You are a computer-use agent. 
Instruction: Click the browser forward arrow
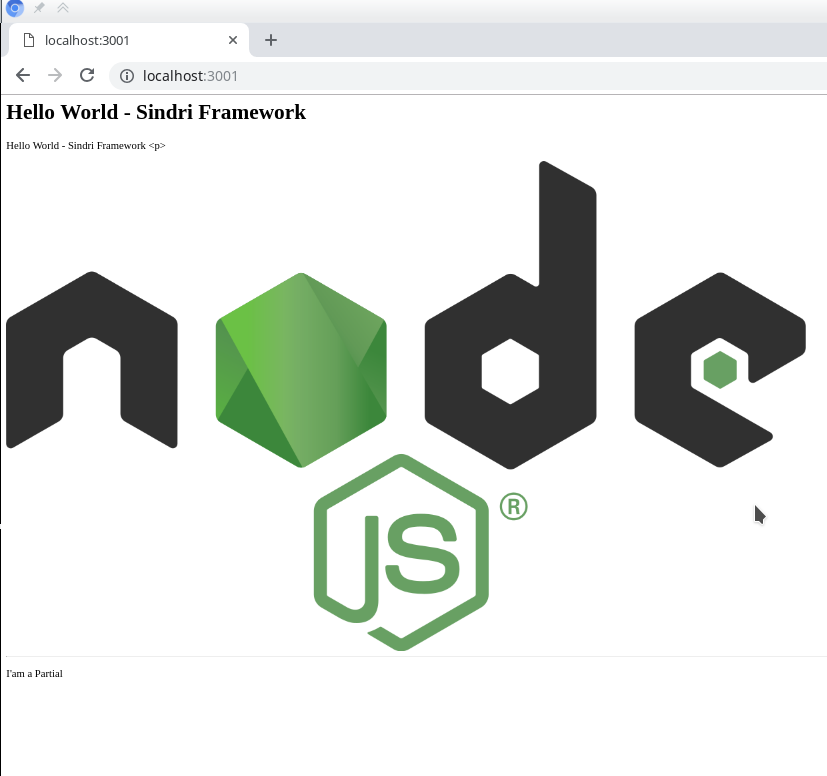pos(55,75)
